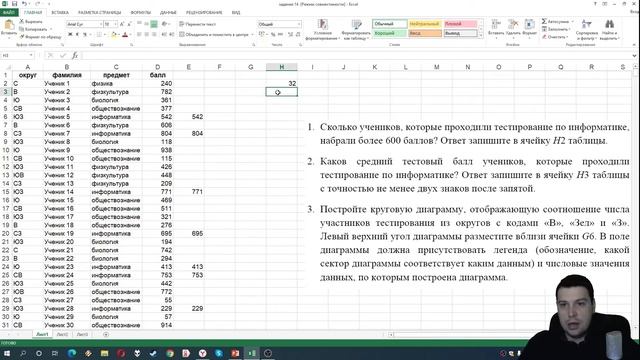Click AutoSum (Автосумма) sigma icon
Image resolution: width=640 pixels, height=360 pixels.
click(544, 21)
